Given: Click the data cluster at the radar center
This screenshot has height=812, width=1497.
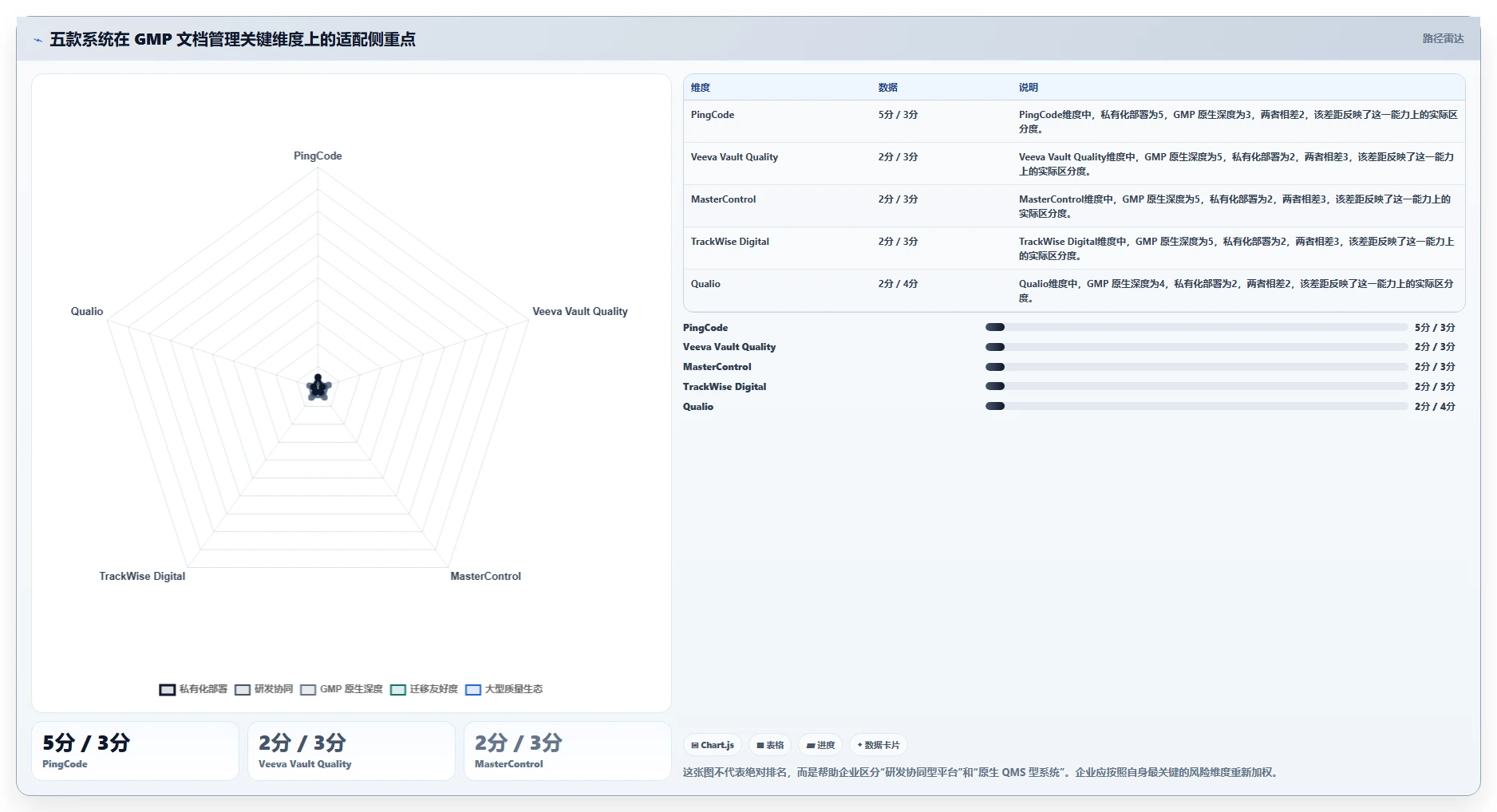Looking at the screenshot, I should click(318, 388).
